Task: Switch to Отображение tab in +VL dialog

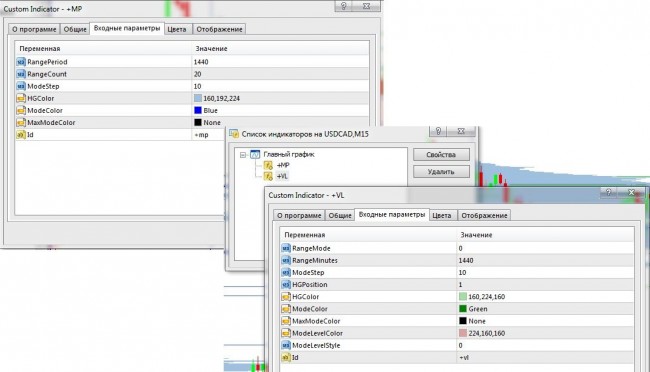Action: (484, 215)
